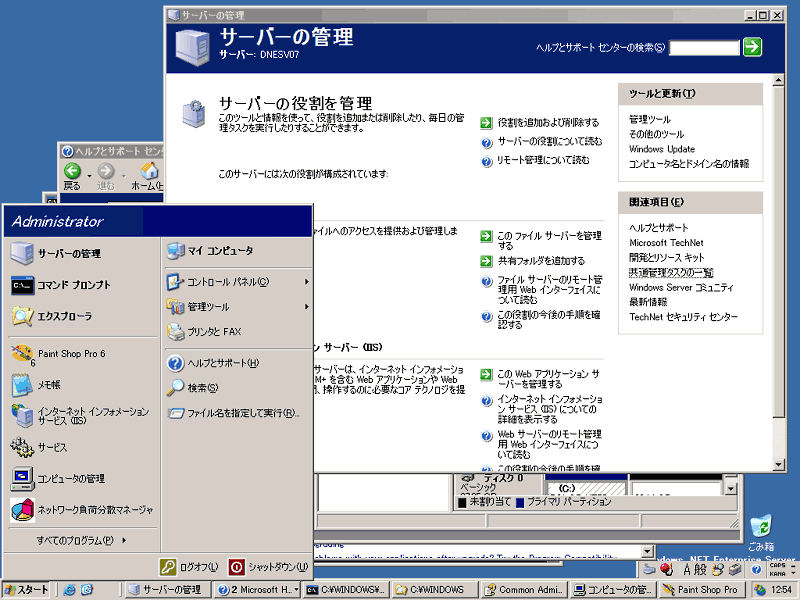Open プリンタと FAX

pos(215,332)
